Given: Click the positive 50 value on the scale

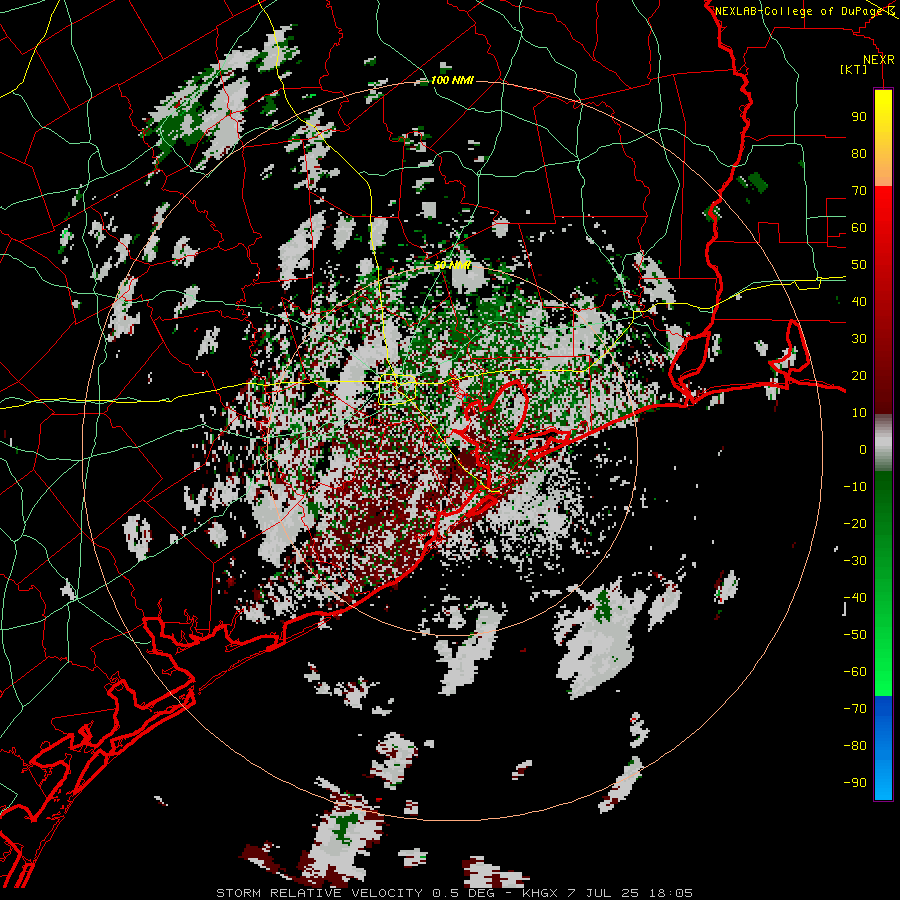Looking at the screenshot, I should pos(859,265).
